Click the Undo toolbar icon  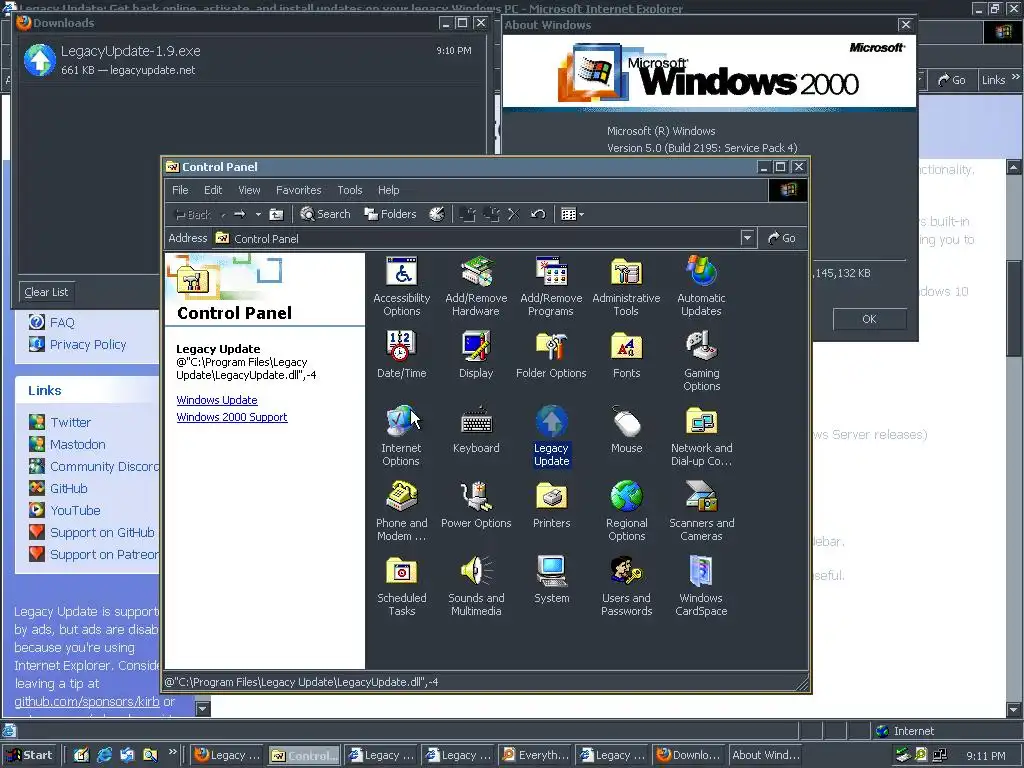click(537, 214)
